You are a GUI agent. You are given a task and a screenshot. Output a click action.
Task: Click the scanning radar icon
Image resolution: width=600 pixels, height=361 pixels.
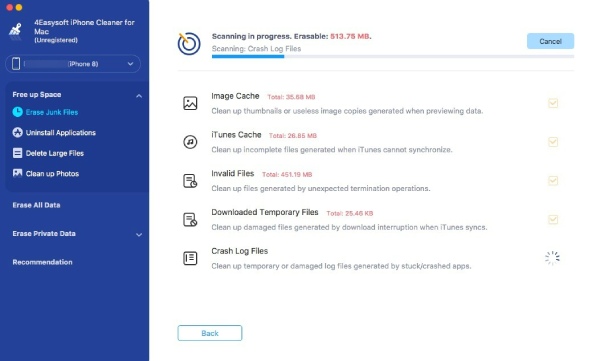(189, 43)
